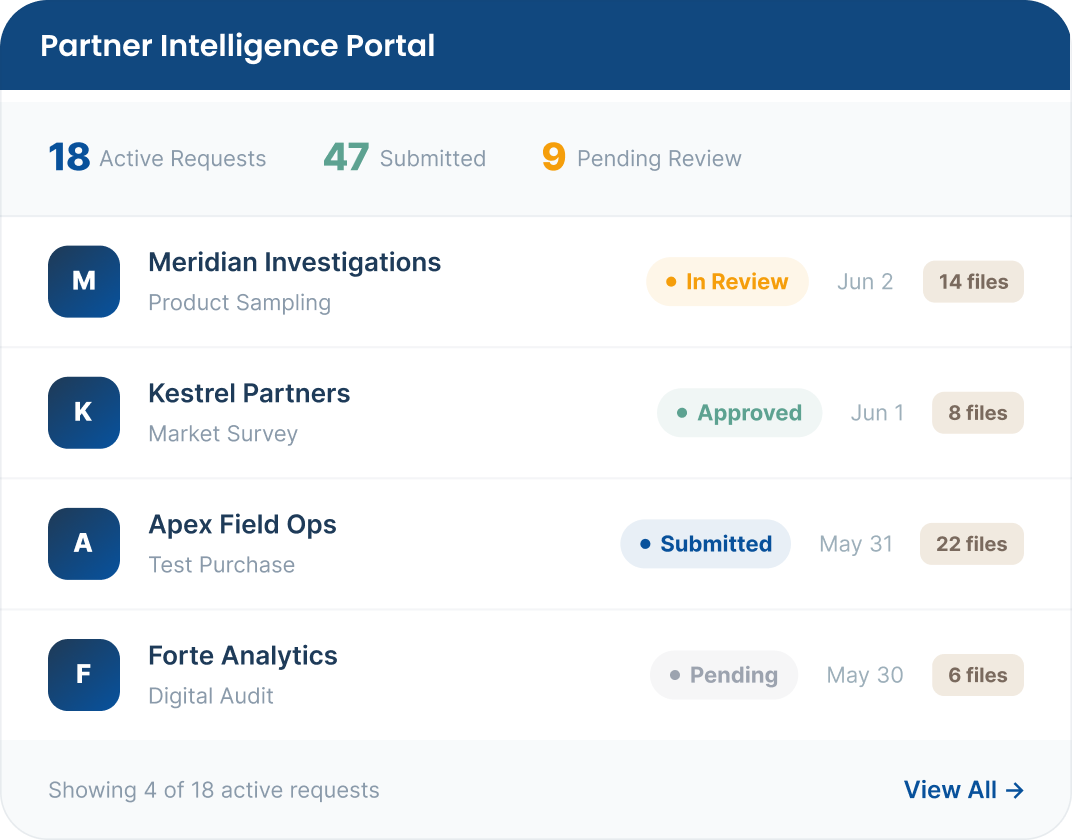This screenshot has height=840, width=1072.
Task: Click the Jun 2 date
Action: coord(865,282)
